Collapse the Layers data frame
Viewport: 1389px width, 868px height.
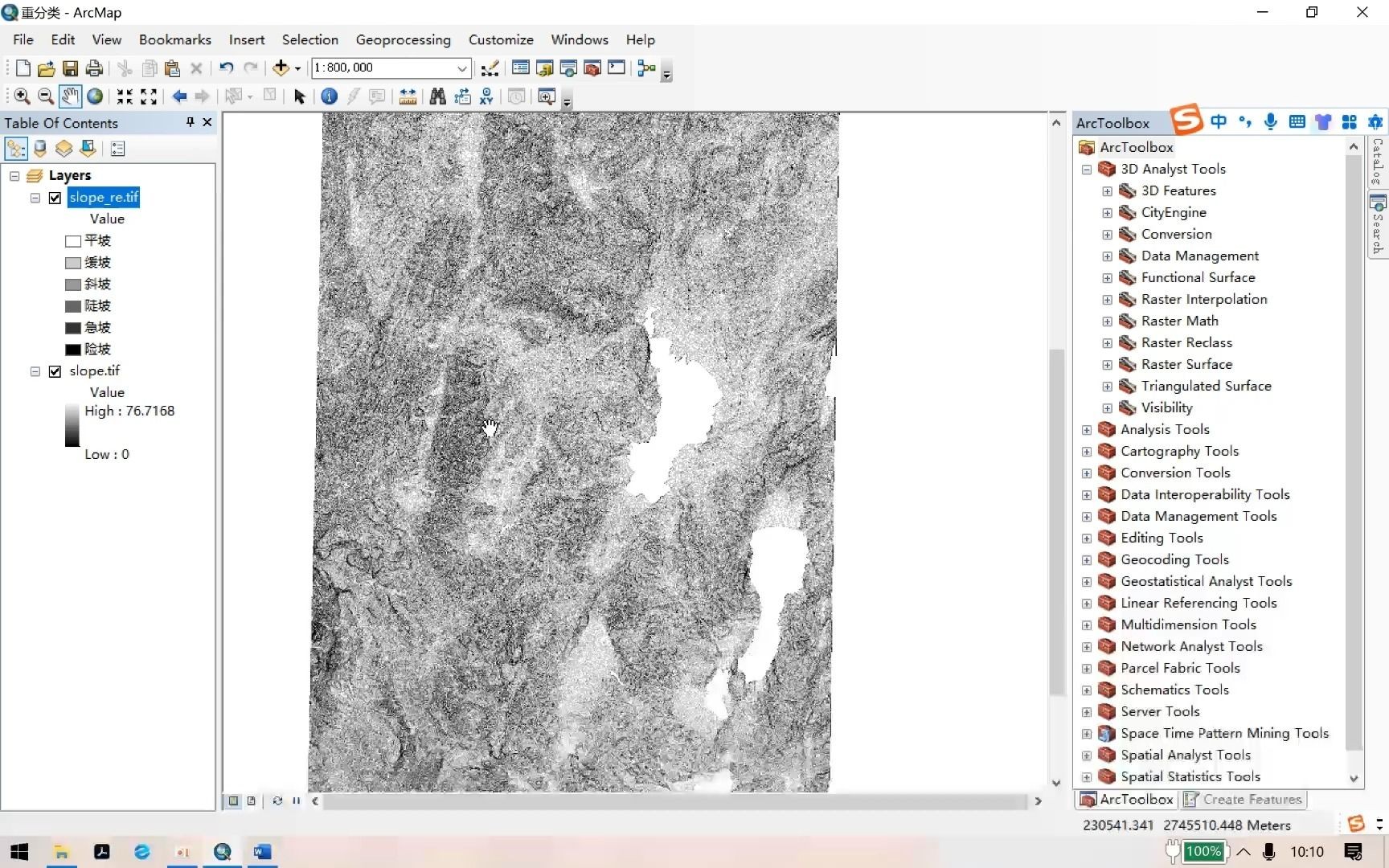click(x=14, y=176)
